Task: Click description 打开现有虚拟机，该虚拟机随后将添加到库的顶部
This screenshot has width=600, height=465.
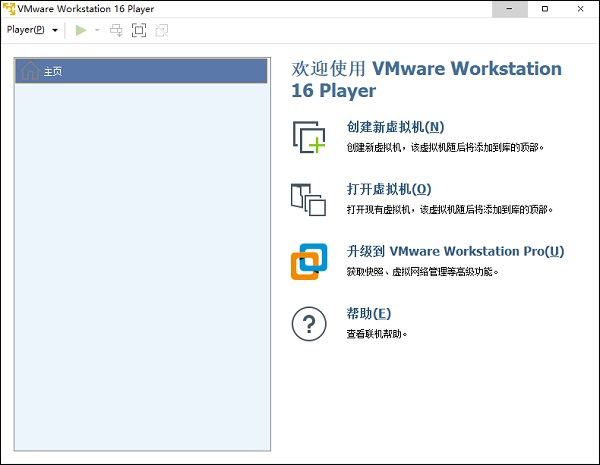Action: pos(450,210)
